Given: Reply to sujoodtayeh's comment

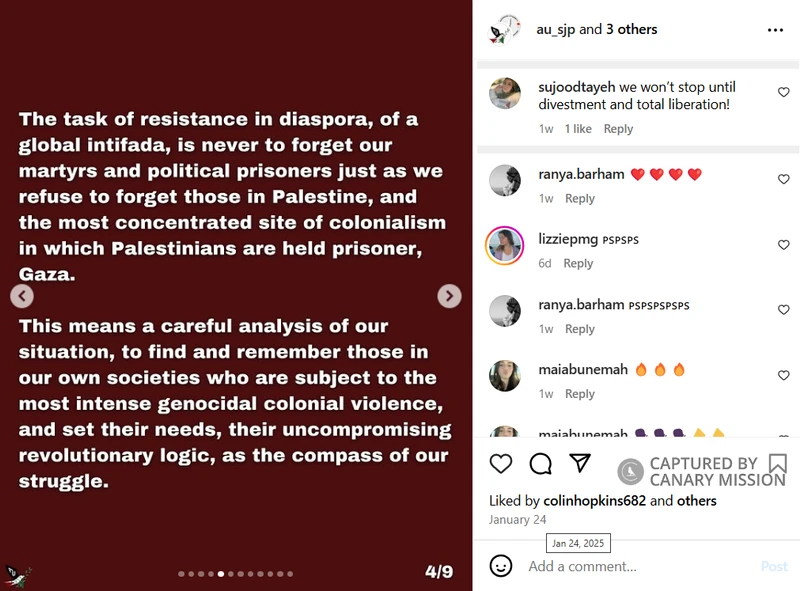Looking at the screenshot, I should [x=618, y=129].
